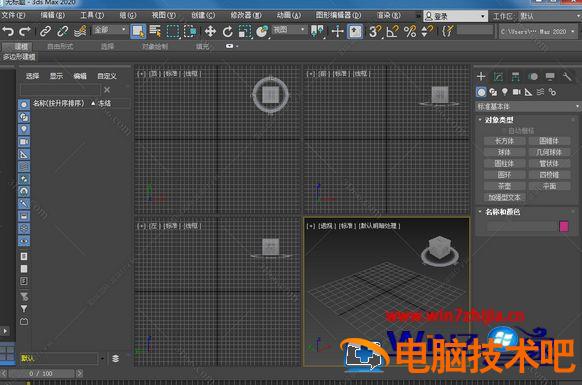Open the standard primitives type dropdown
Image resolution: width=582 pixels, height=385 pixels.
(527, 107)
